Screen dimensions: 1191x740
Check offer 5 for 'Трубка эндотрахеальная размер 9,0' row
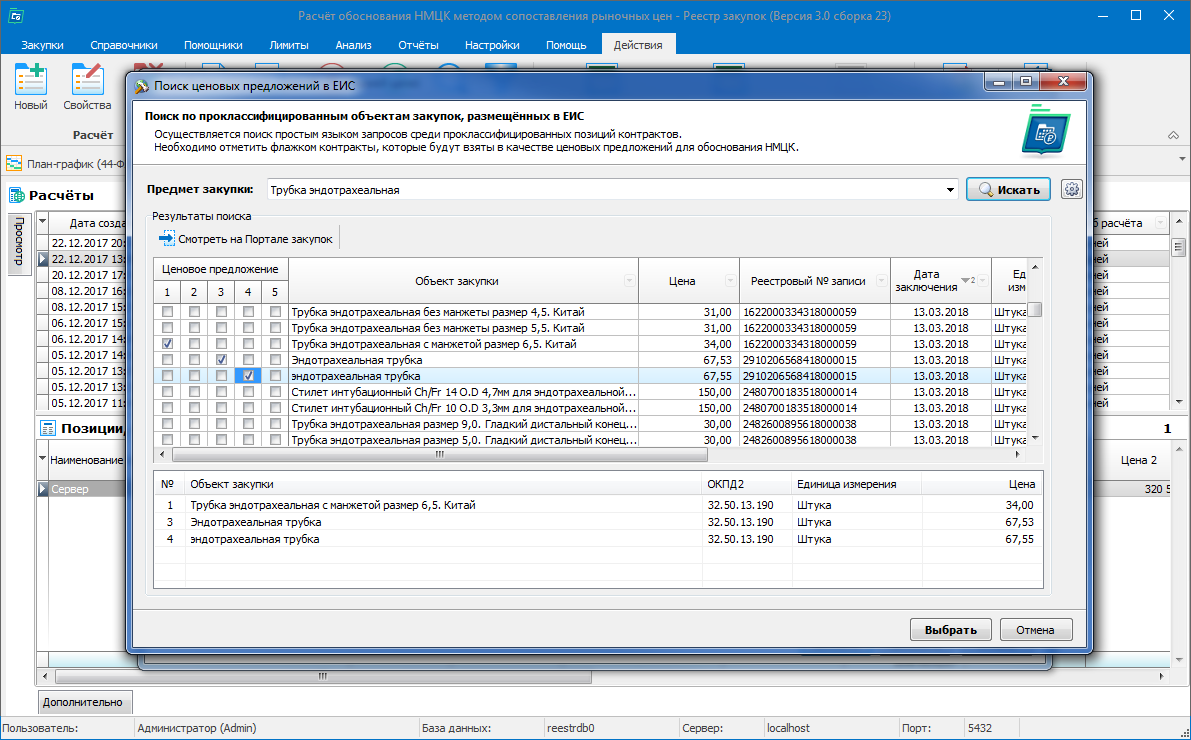[275, 423]
